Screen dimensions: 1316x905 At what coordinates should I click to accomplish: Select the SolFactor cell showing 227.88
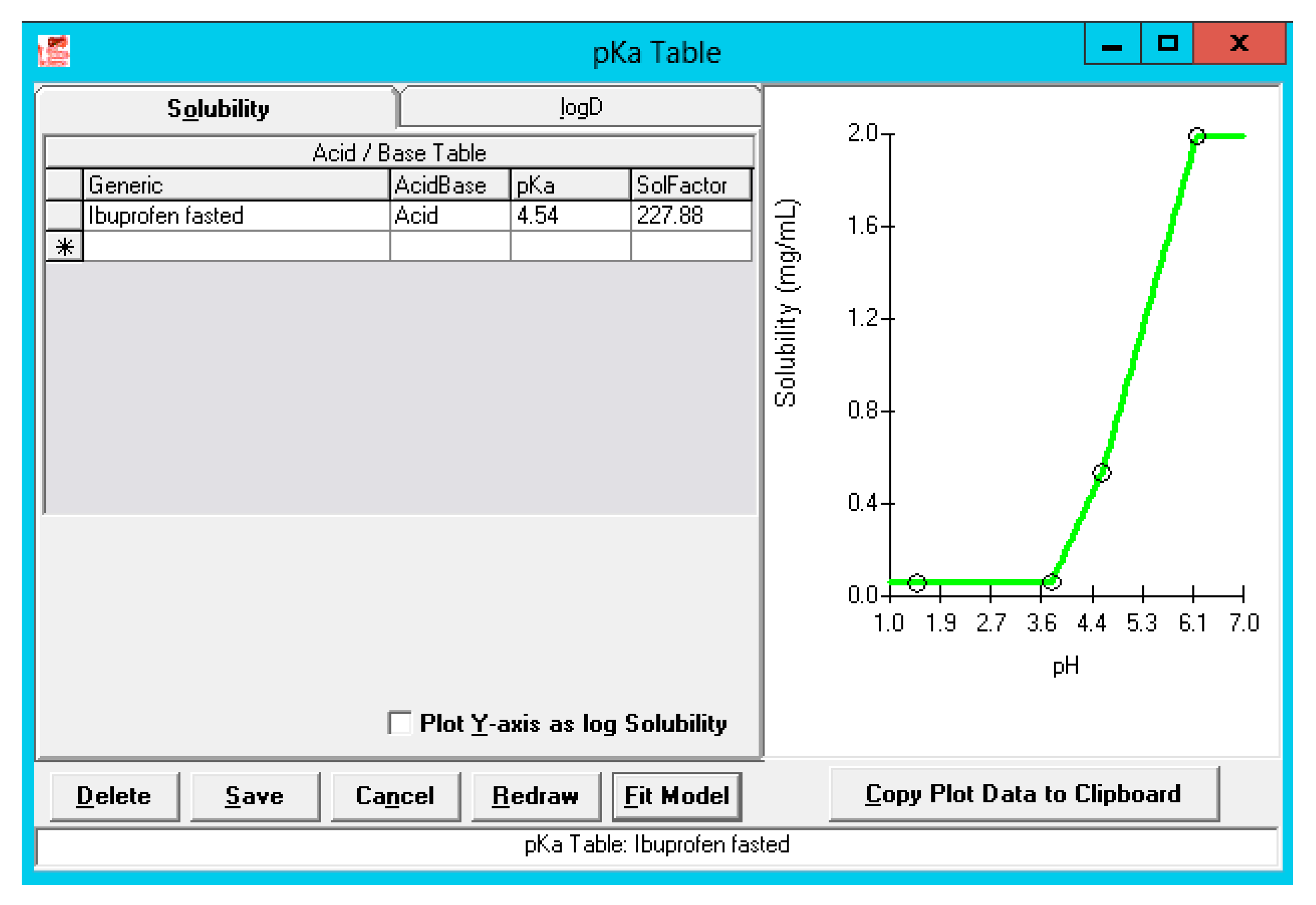(691, 215)
